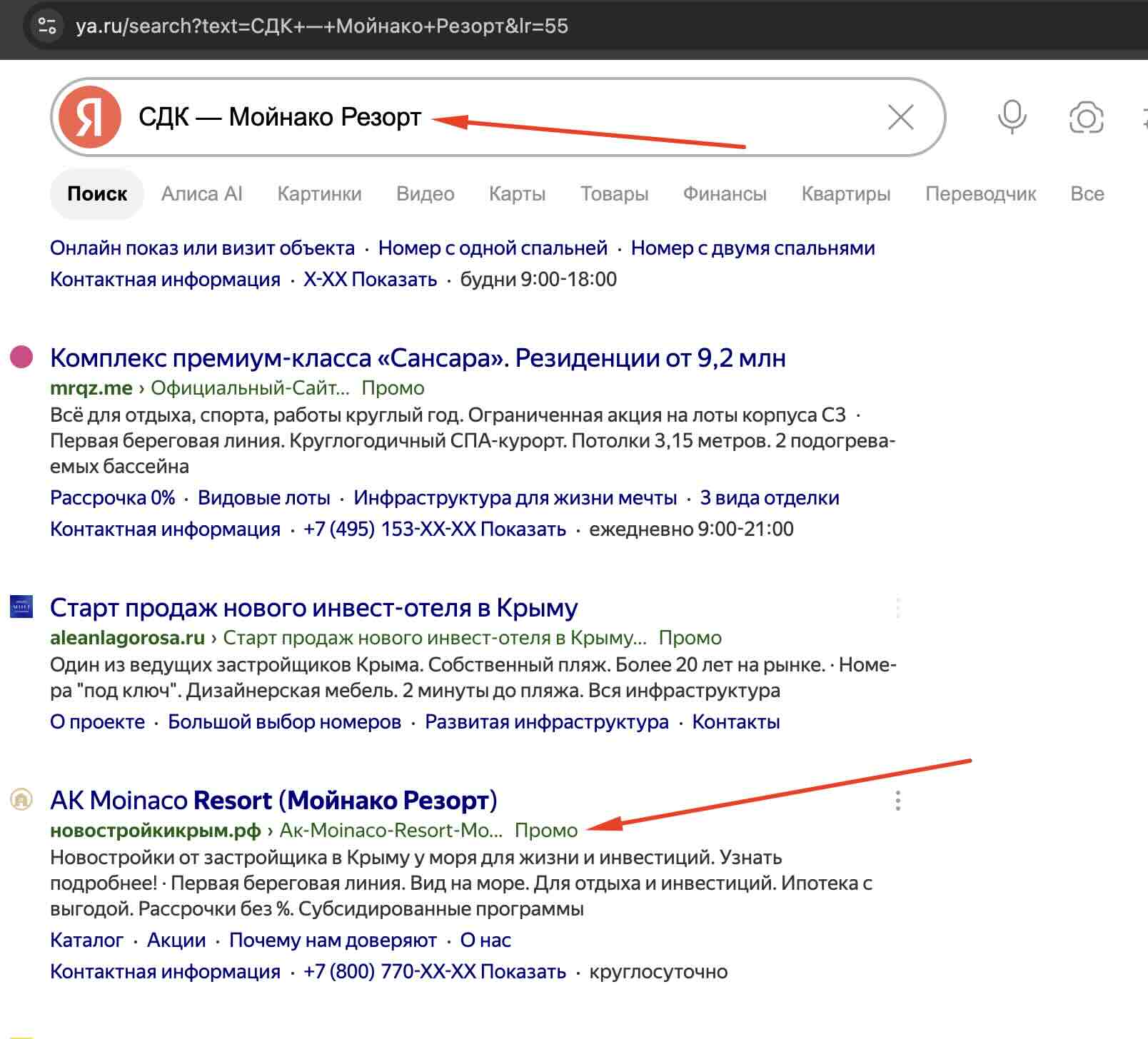Reveal phone number via Х-ХХ Показать
Screen dimensions: 1148x1039
[371, 280]
